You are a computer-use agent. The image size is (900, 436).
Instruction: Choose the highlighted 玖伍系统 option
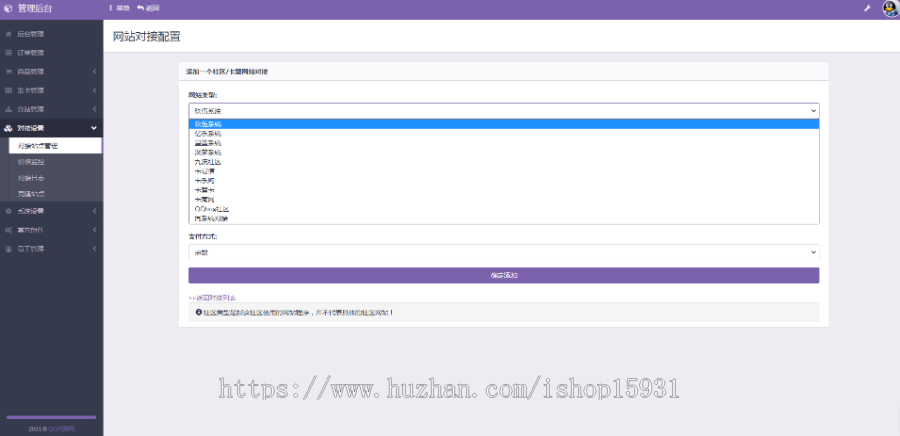[x=503, y=124]
